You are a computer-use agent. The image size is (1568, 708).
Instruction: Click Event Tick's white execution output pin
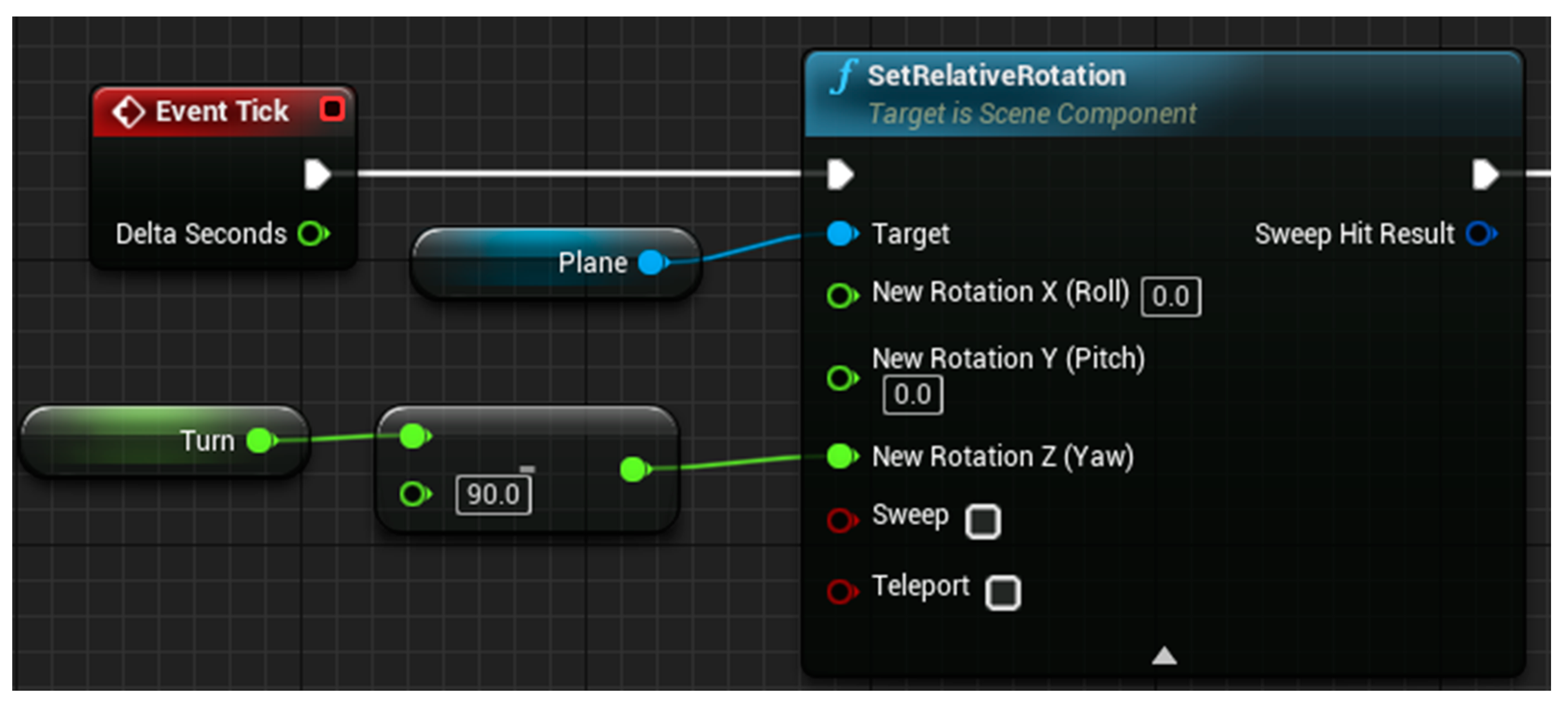click(317, 175)
